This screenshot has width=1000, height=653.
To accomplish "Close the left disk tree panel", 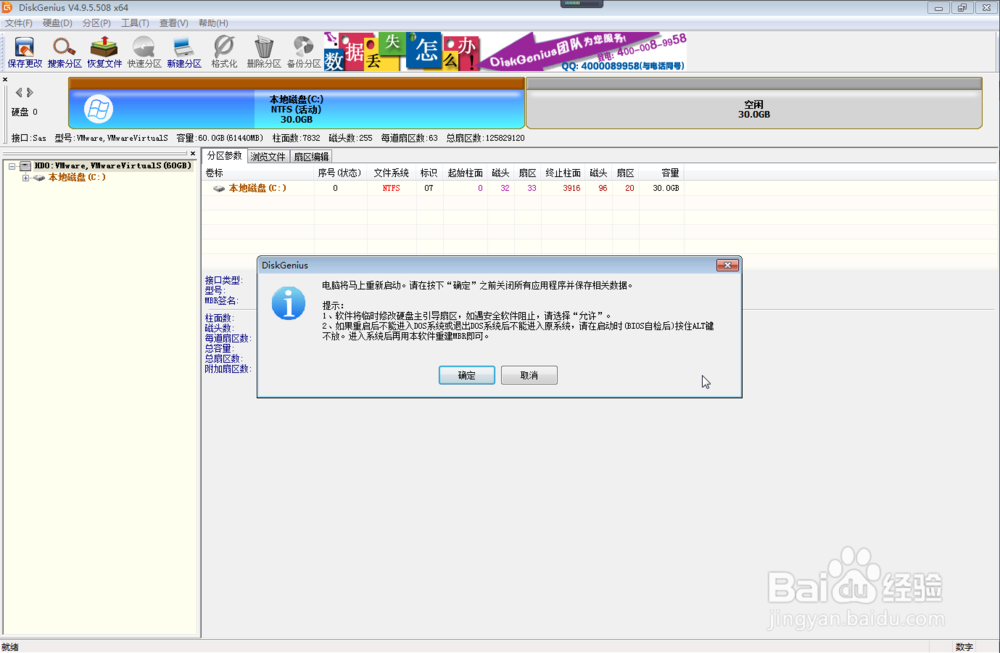I will 193,154.
